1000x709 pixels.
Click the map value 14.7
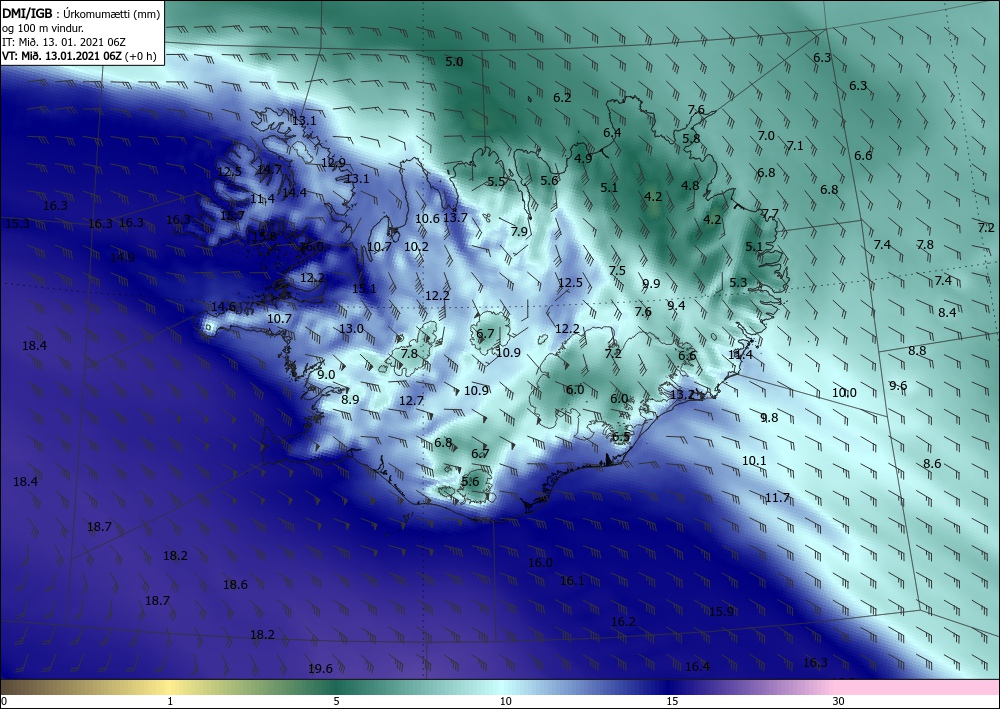[269, 169]
